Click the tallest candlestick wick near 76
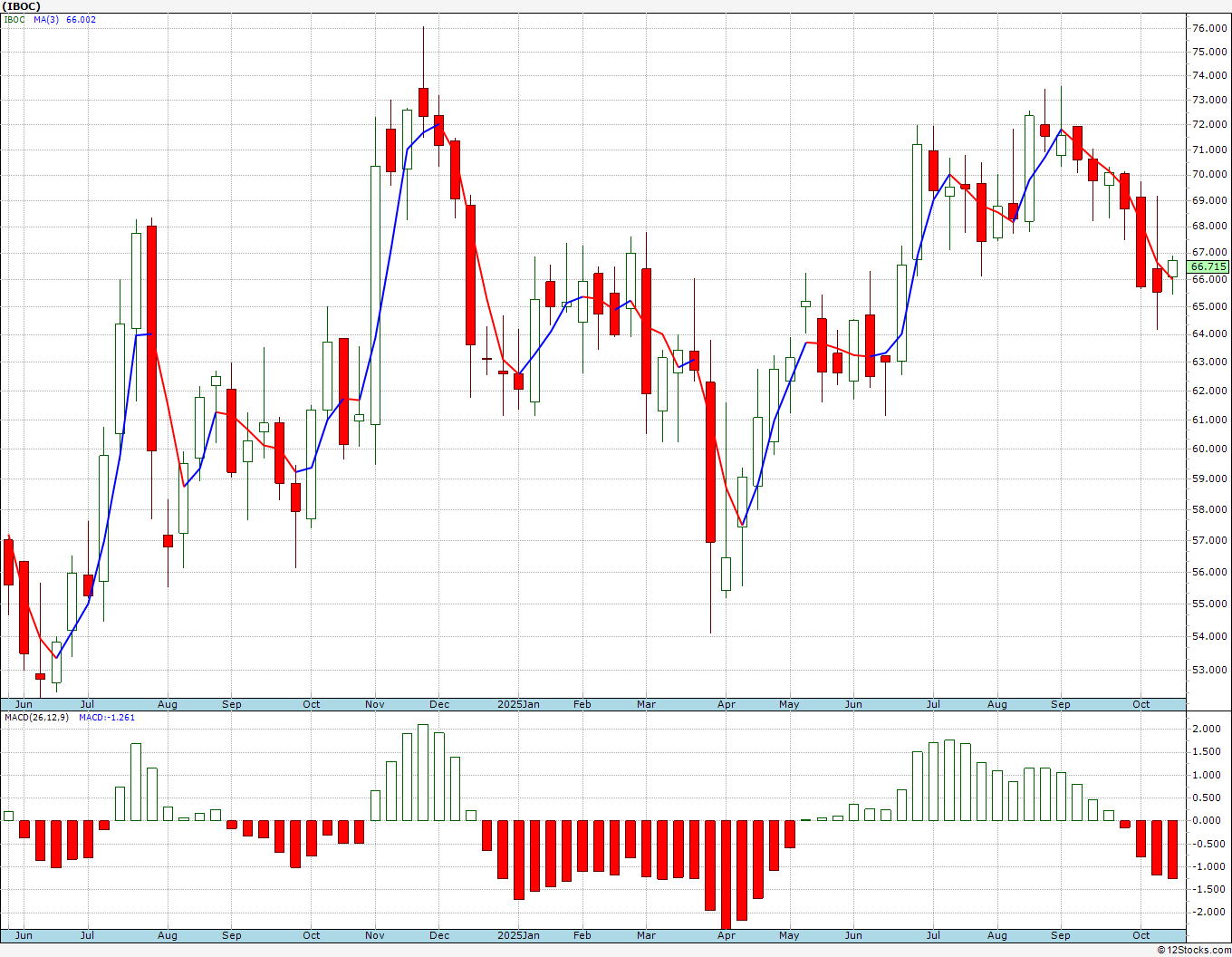Screen dimensions: 1232x957 423,56
